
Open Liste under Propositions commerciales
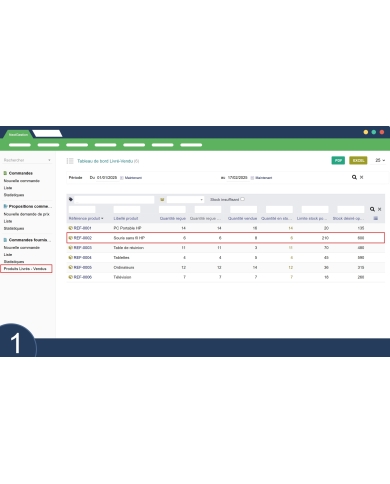(x=8, y=221)
